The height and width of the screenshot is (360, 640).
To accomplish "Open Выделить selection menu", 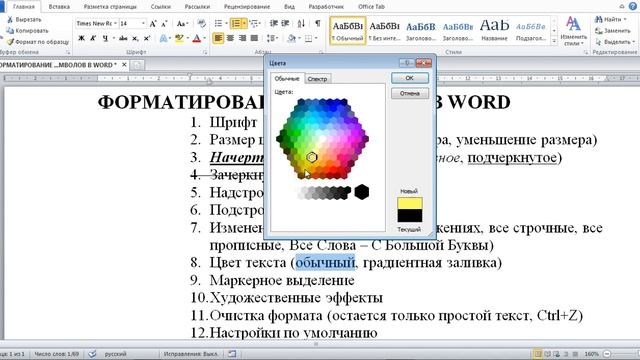I will click(x=615, y=42).
